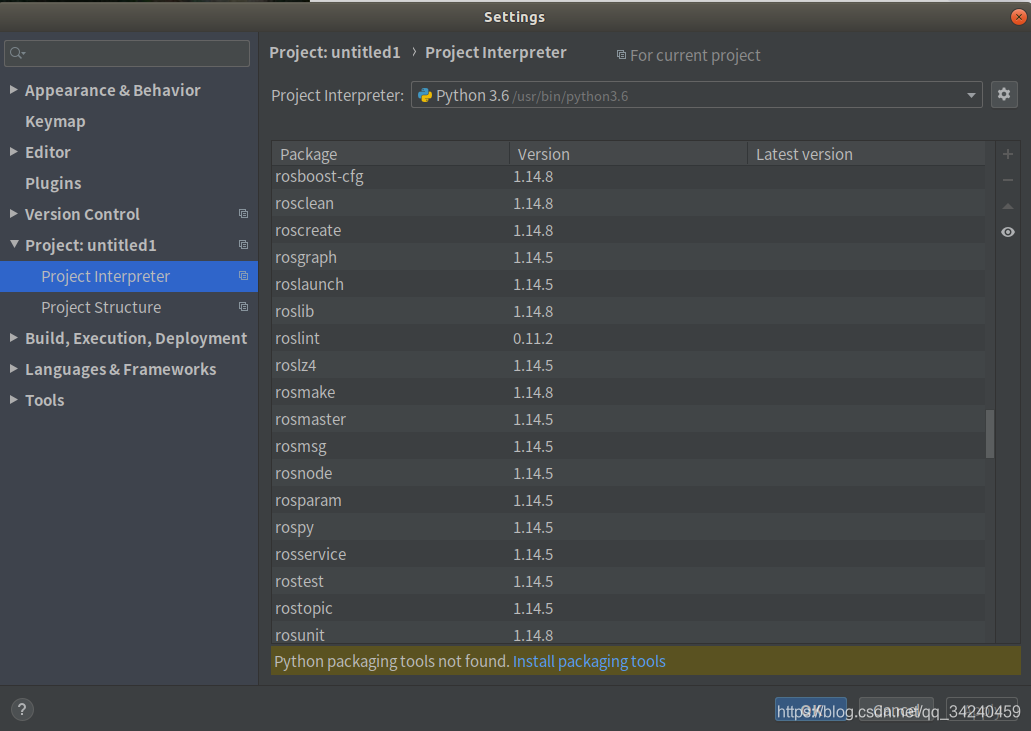The width and height of the screenshot is (1031, 731).
Task: Expand the Appearance & Behavior section
Action: 13,90
